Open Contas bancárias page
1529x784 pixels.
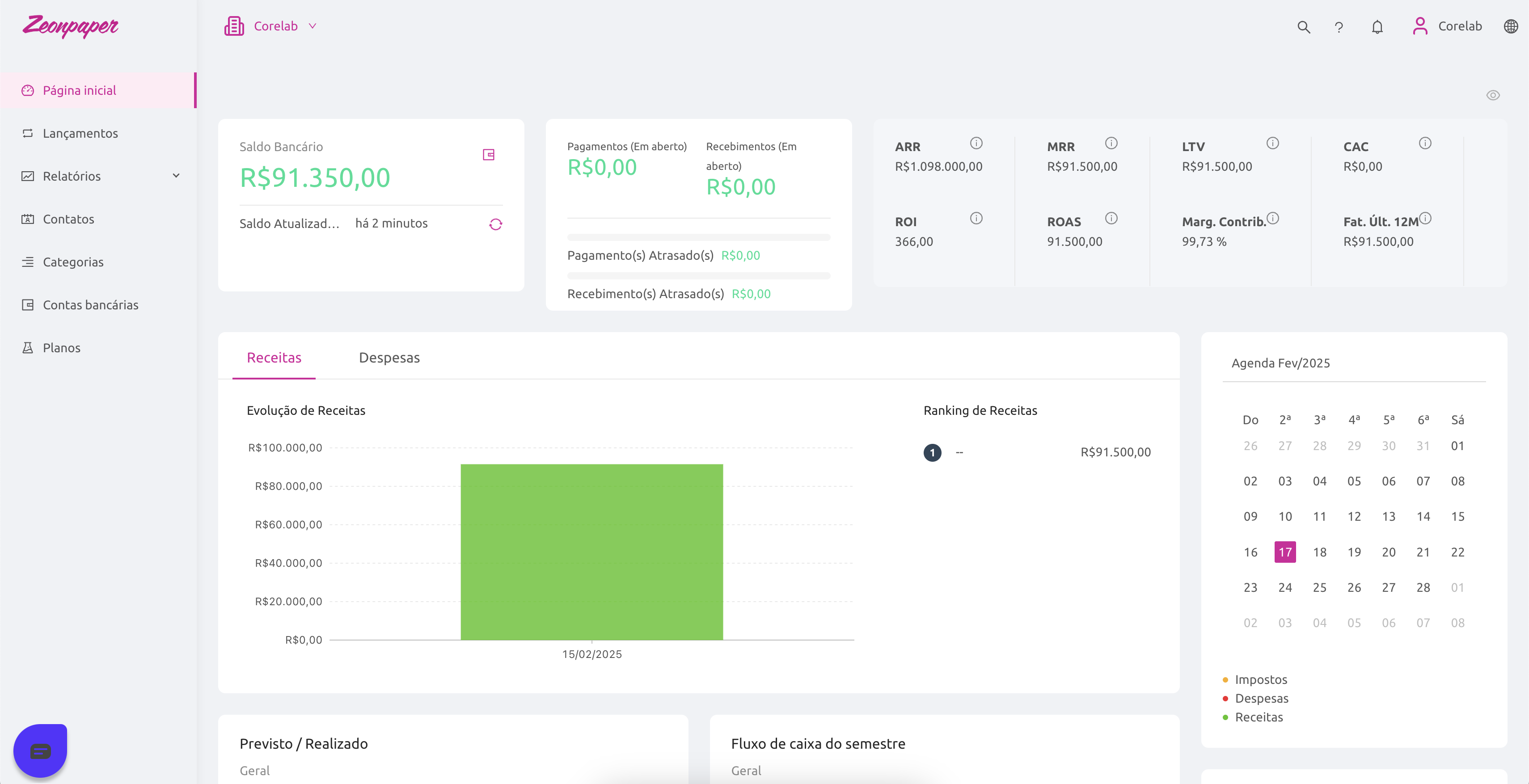[x=90, y=305]
